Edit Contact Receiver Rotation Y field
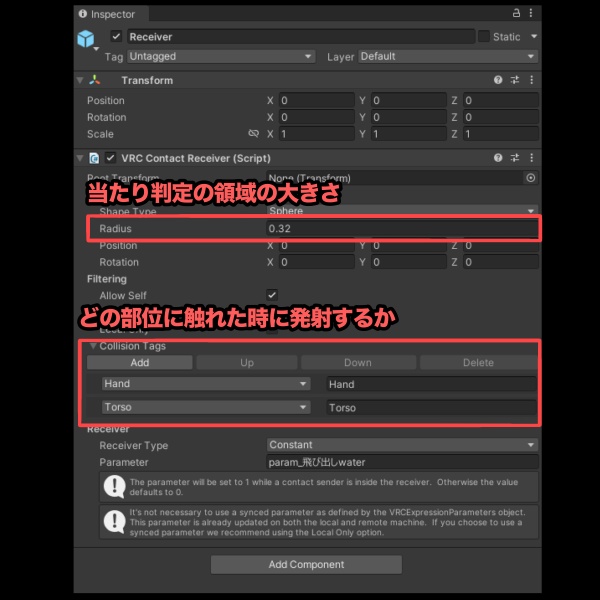The width and height of the screenshot is (600, 600). (409, 262)
